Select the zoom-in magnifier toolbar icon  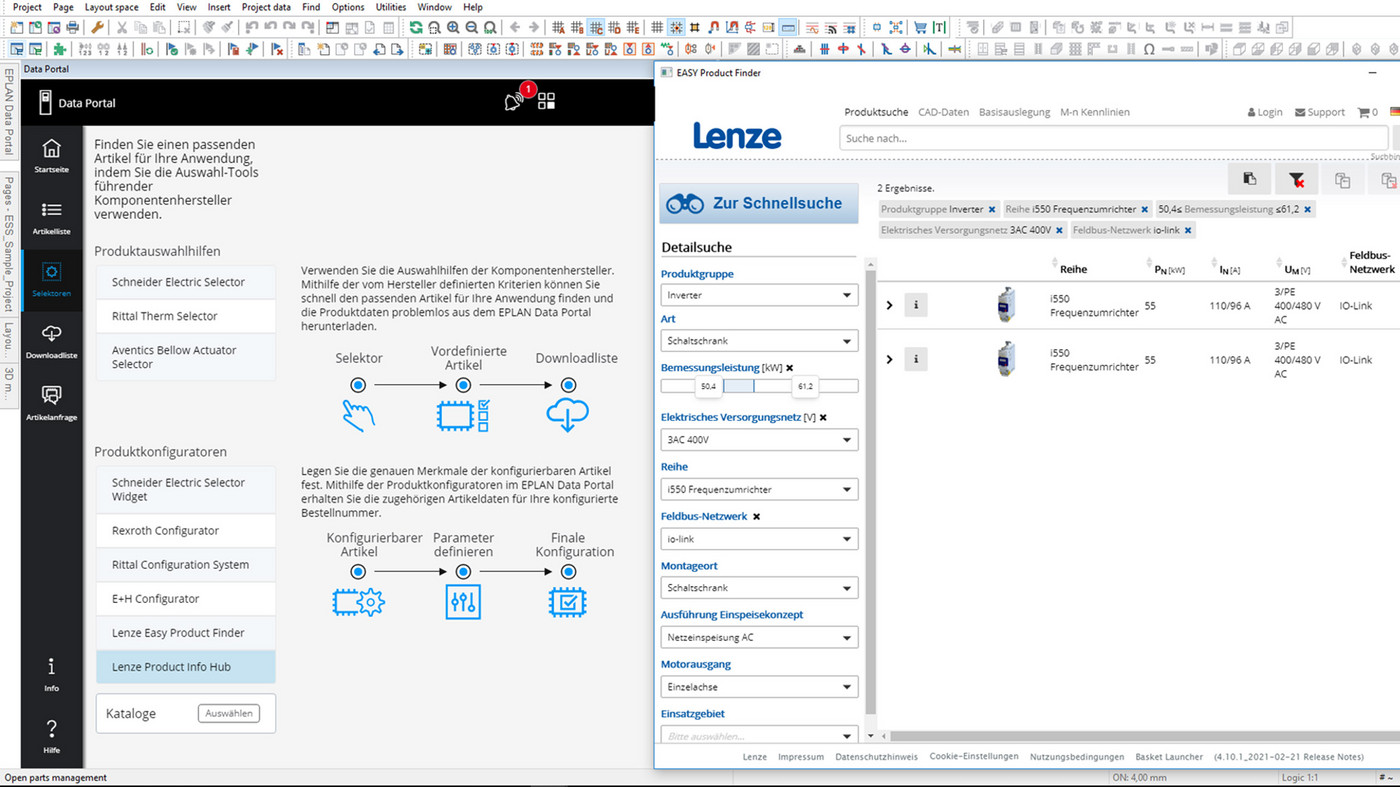(x=452, y=27)
